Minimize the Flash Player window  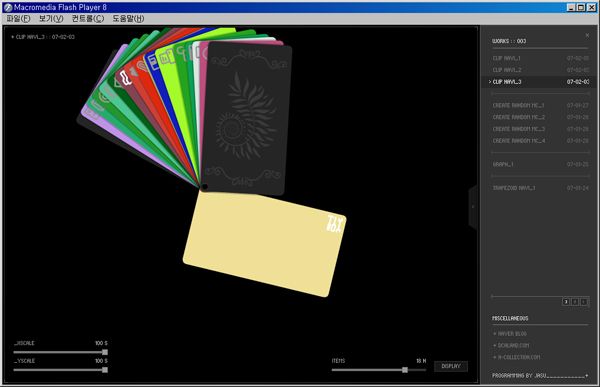click(x=571, y=7)
